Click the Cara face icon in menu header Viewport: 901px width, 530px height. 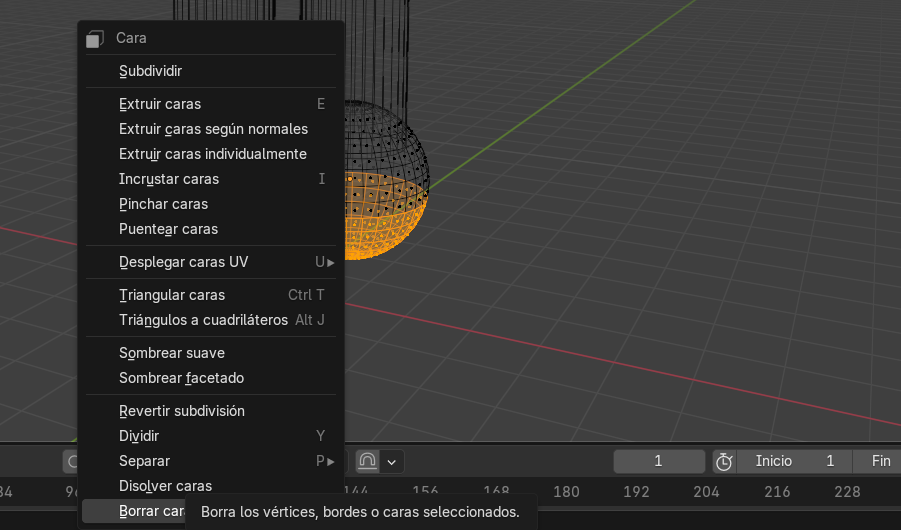pos(95,38)
